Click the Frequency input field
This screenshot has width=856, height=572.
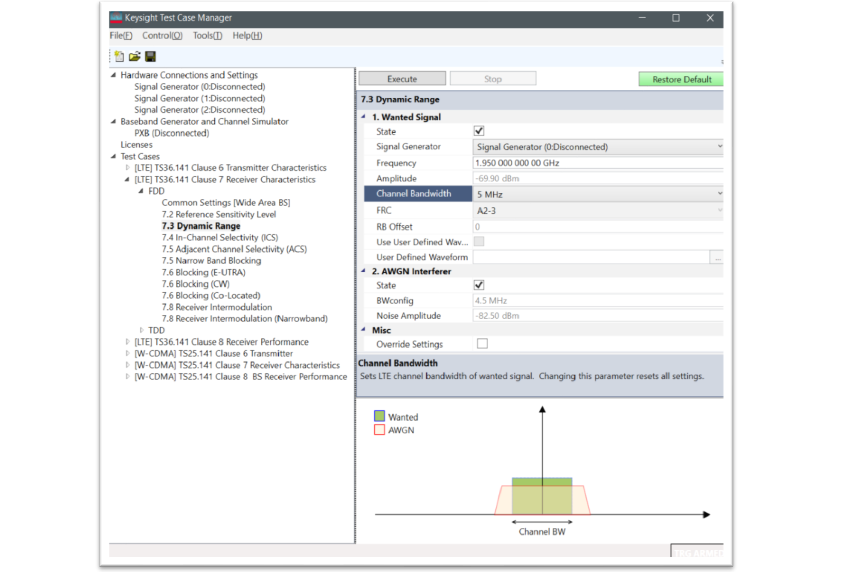click(x=598, y=163)
